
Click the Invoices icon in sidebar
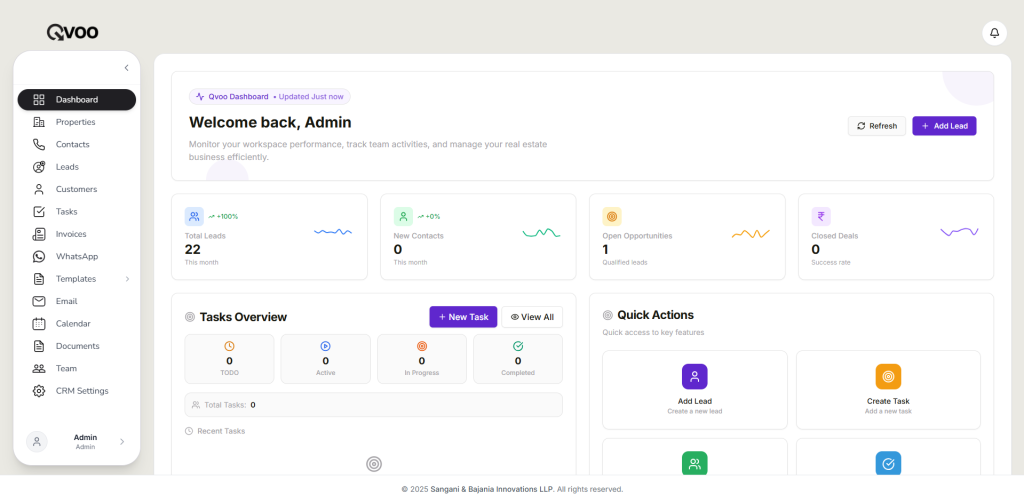[39, 234]
